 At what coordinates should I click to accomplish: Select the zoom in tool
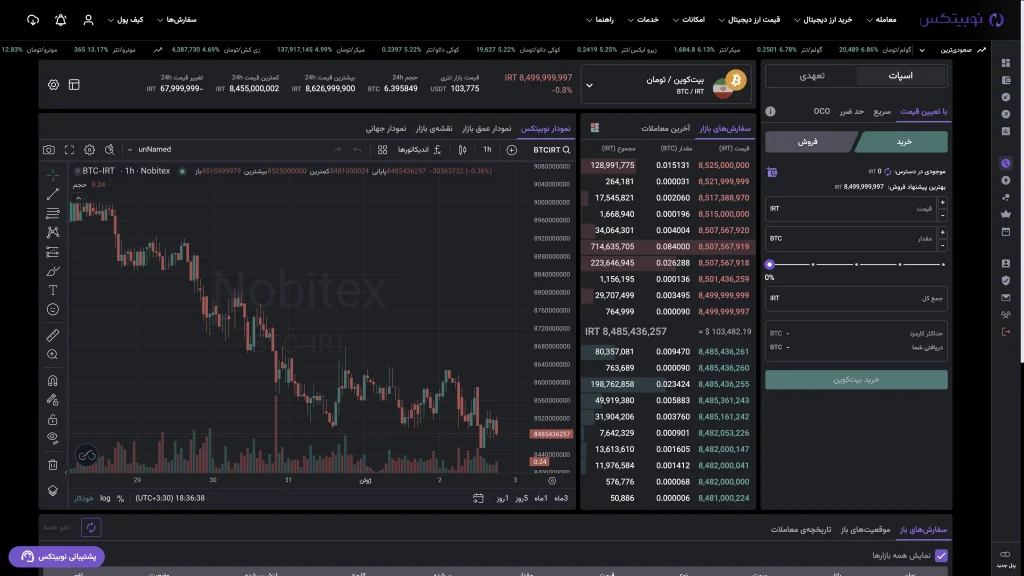coord(53,355)
